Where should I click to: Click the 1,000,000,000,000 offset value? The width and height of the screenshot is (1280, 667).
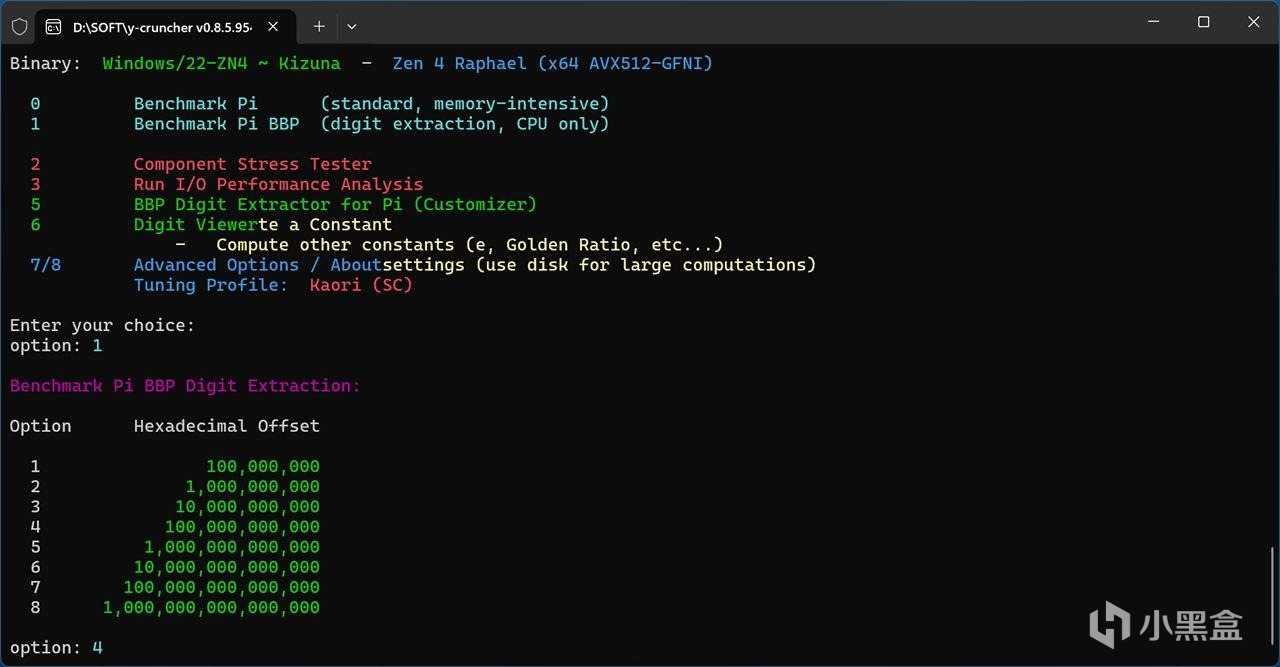tap(232, 547)
